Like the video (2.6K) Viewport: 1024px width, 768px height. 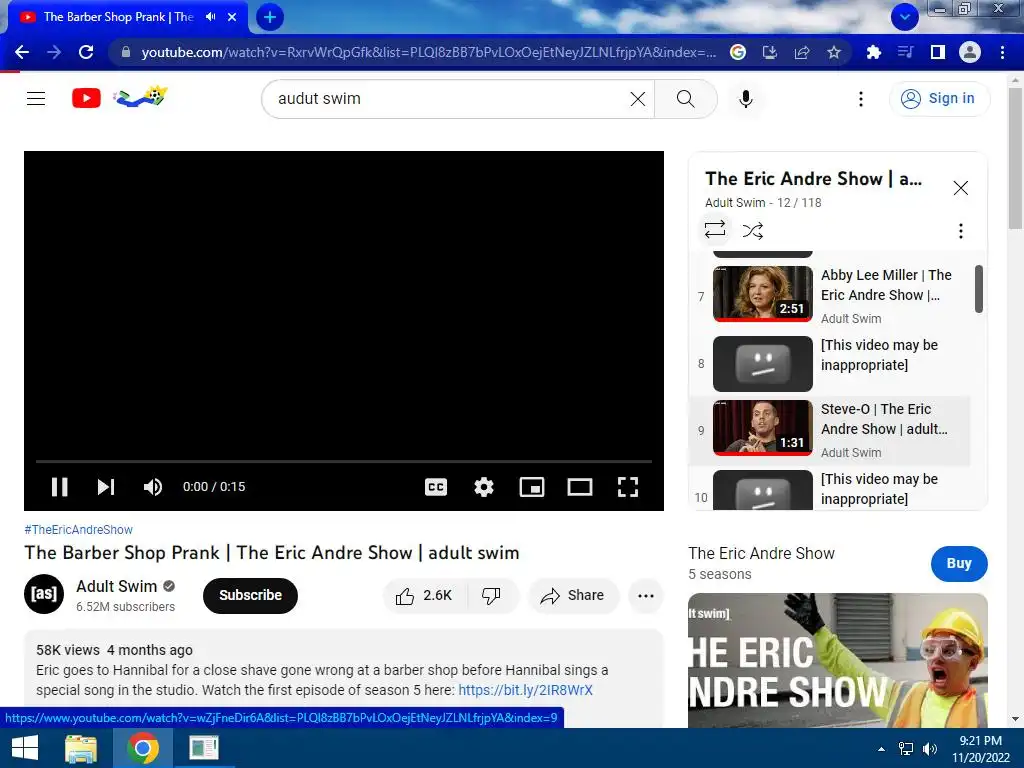pos(425,596)
